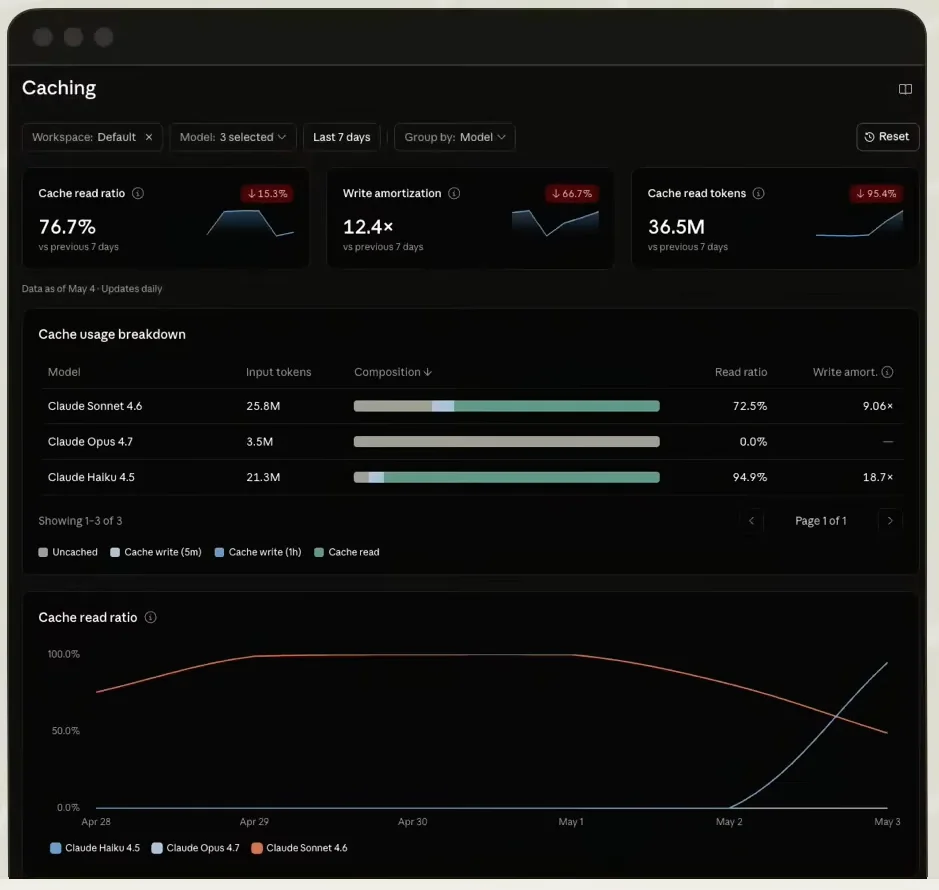The image size is (939, 890).
Task: Click the 21.3M input tokens value
Action: (263, 477)
